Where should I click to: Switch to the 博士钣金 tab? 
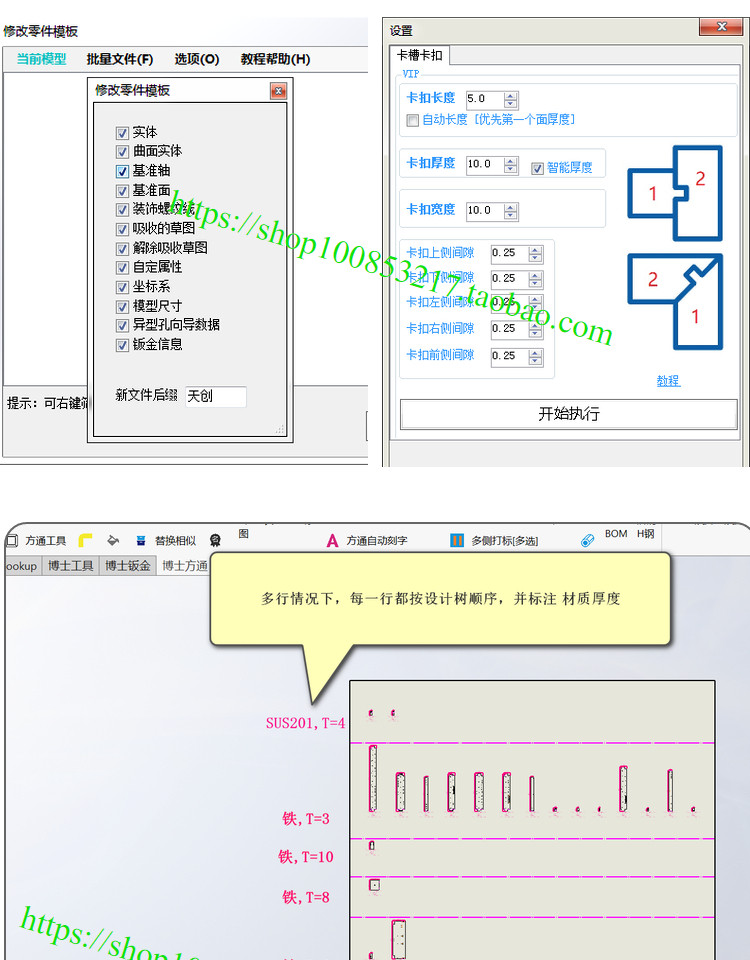click(127, 566)
